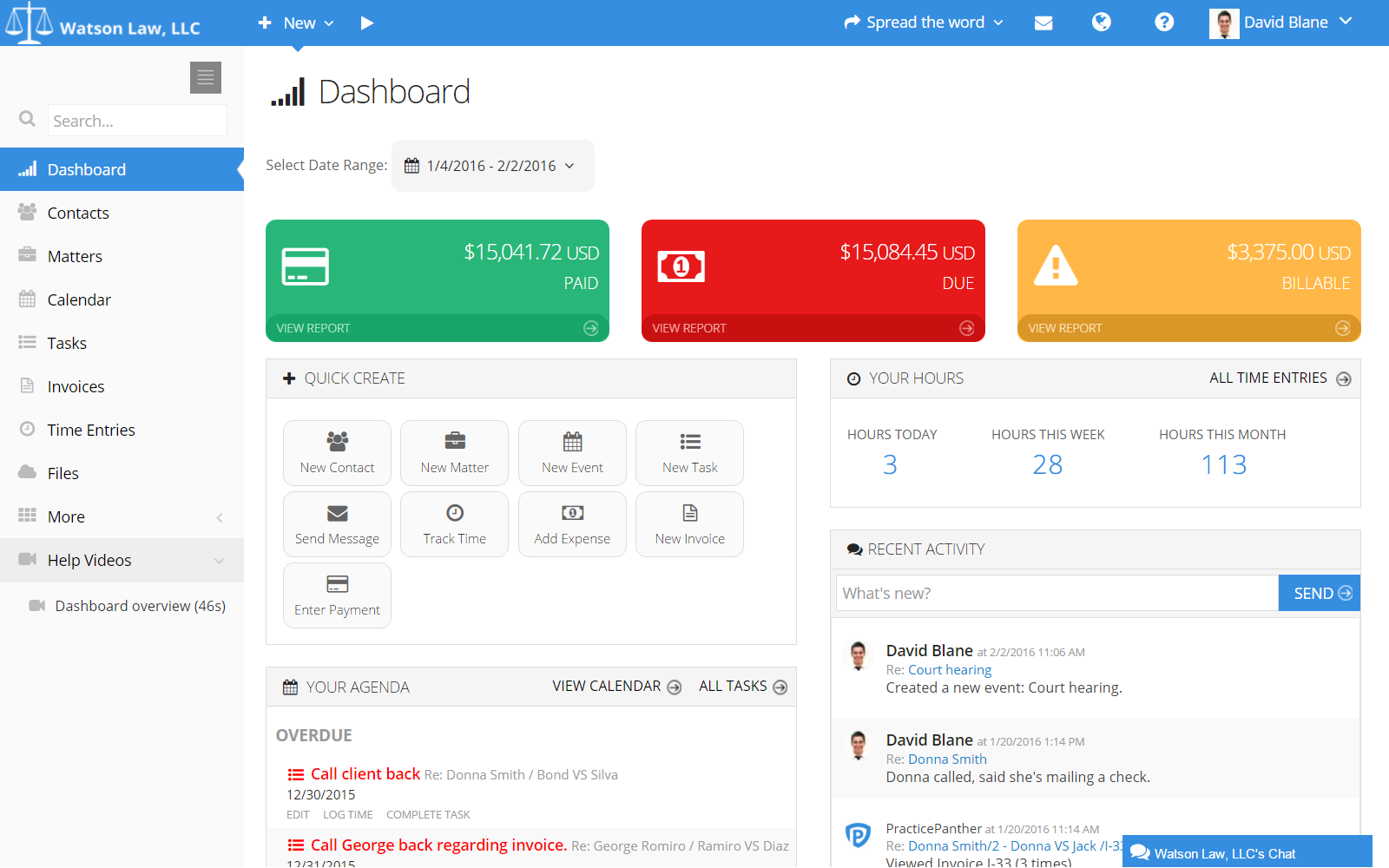The width and height of the screenshot is (1389, 868).
Task: Open Matters in sidebar
Action: [122, 256]
